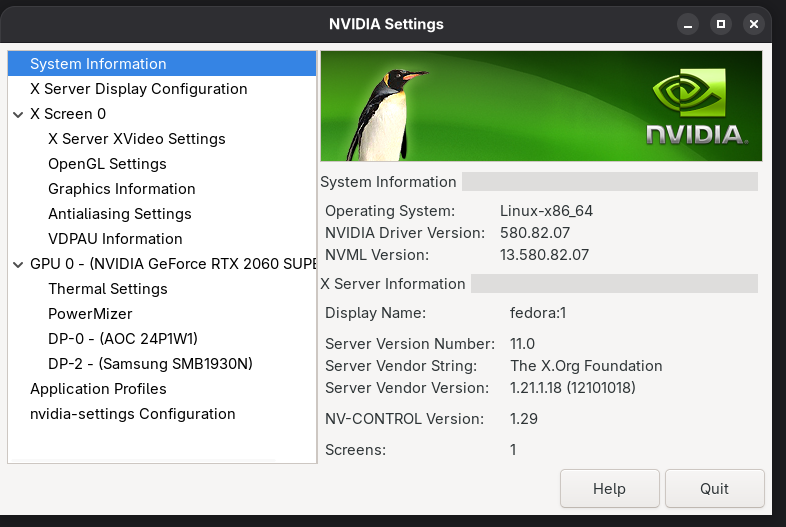
Task: Click the display name fedora:1 value
Action: pyautogui.click(x=538, y=313)
